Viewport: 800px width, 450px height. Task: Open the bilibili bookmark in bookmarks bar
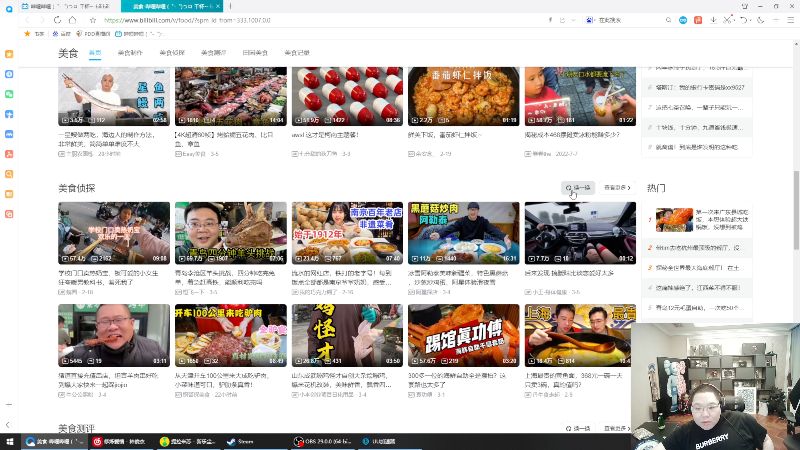[139, 34]
